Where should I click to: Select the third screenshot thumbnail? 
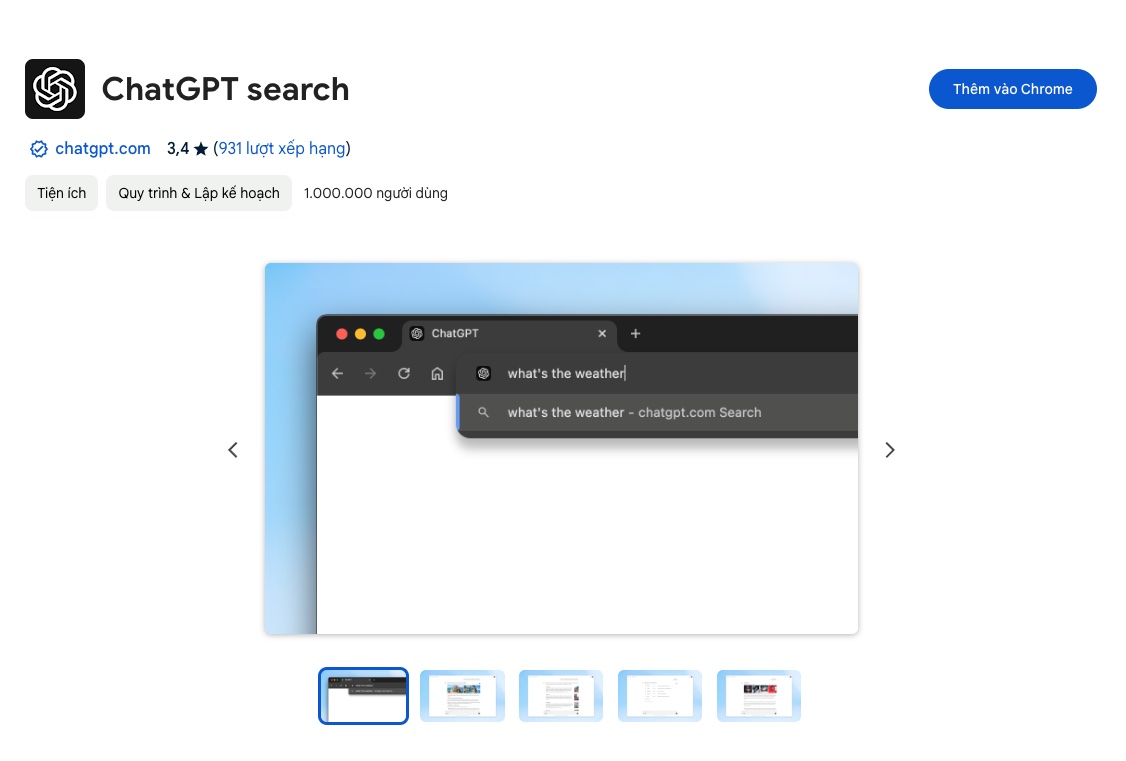561,695
